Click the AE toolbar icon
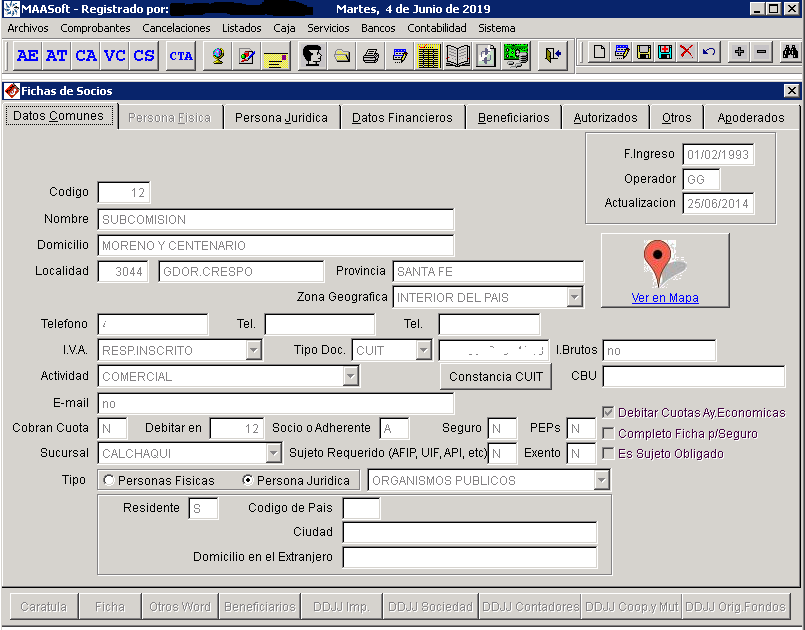805x630 pixels. click(27, 56)
